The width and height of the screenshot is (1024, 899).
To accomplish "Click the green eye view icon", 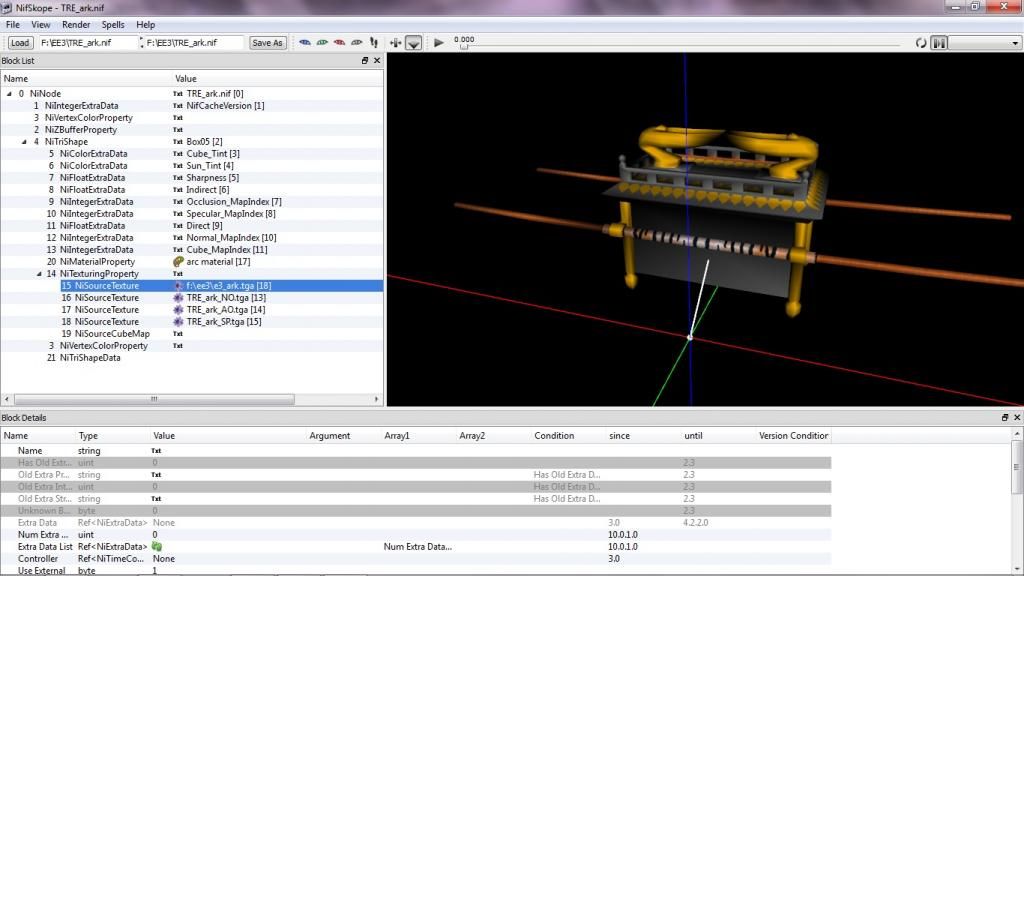I will 323,43.
